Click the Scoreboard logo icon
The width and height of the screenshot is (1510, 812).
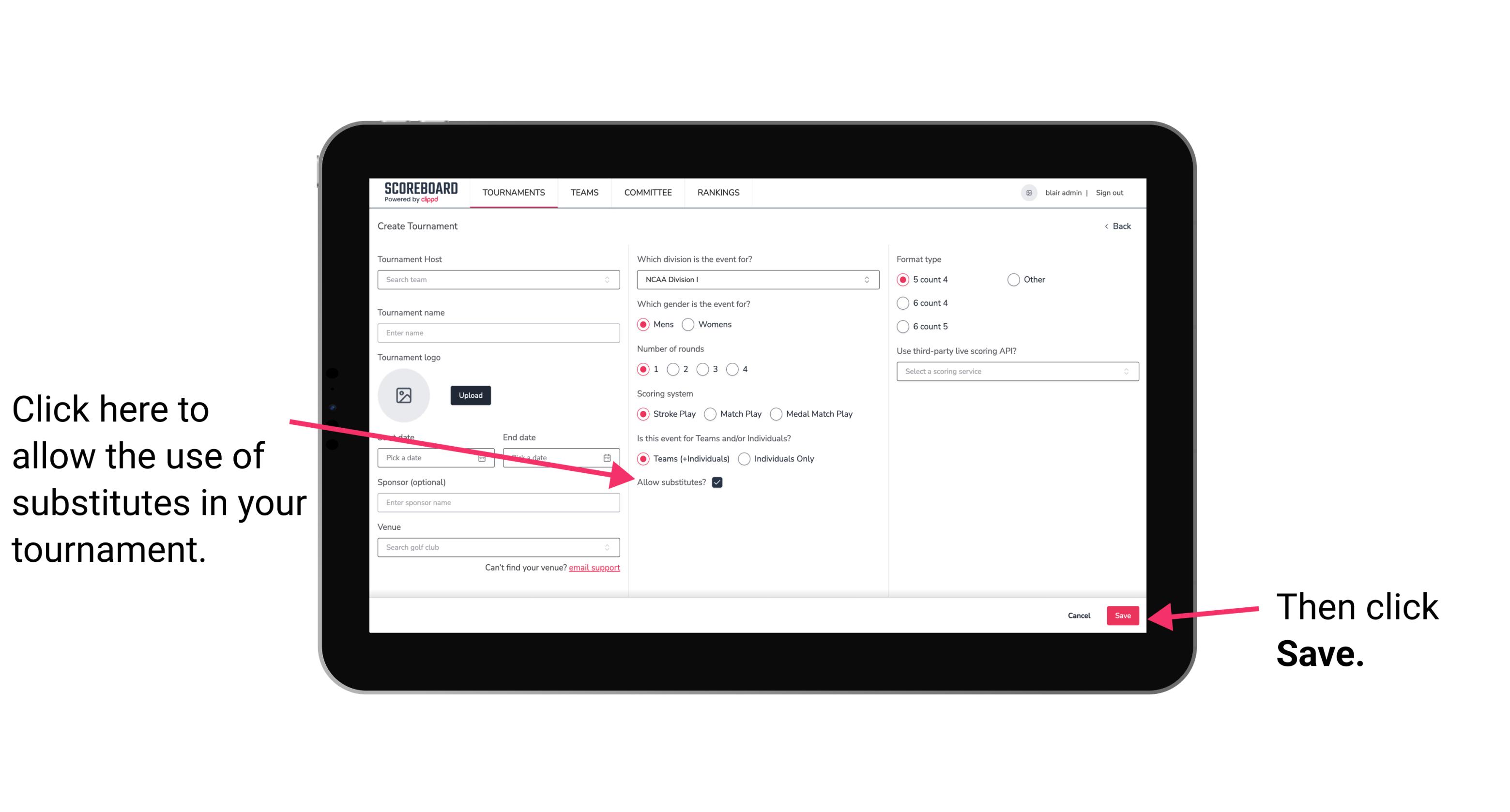click(x=416, y=193)
